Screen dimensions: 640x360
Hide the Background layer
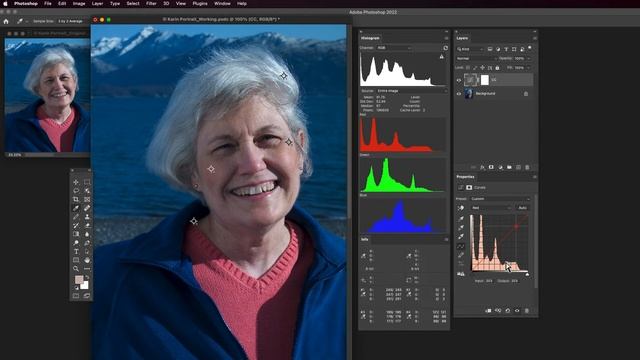coord(459,93)
